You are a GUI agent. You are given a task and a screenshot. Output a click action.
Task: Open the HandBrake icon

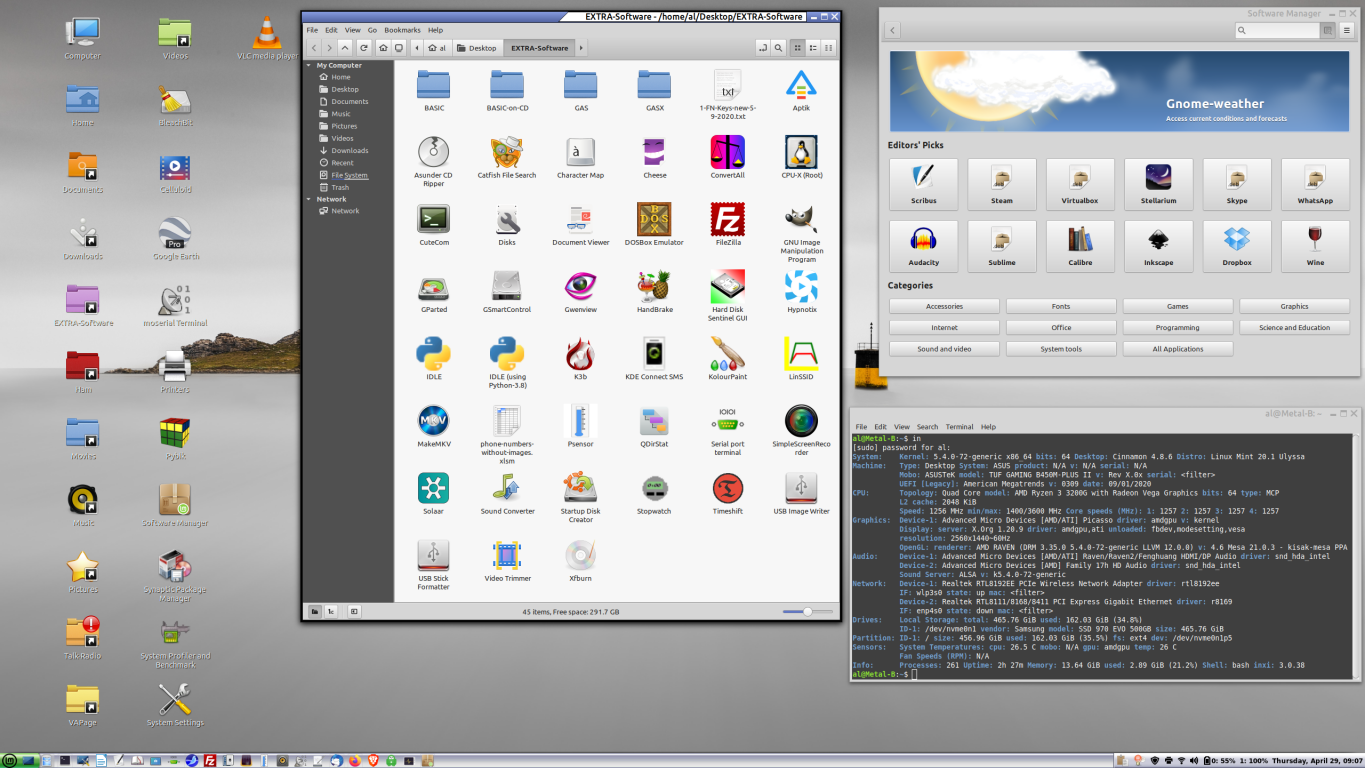pyautogui.click(x=654, y=286)
